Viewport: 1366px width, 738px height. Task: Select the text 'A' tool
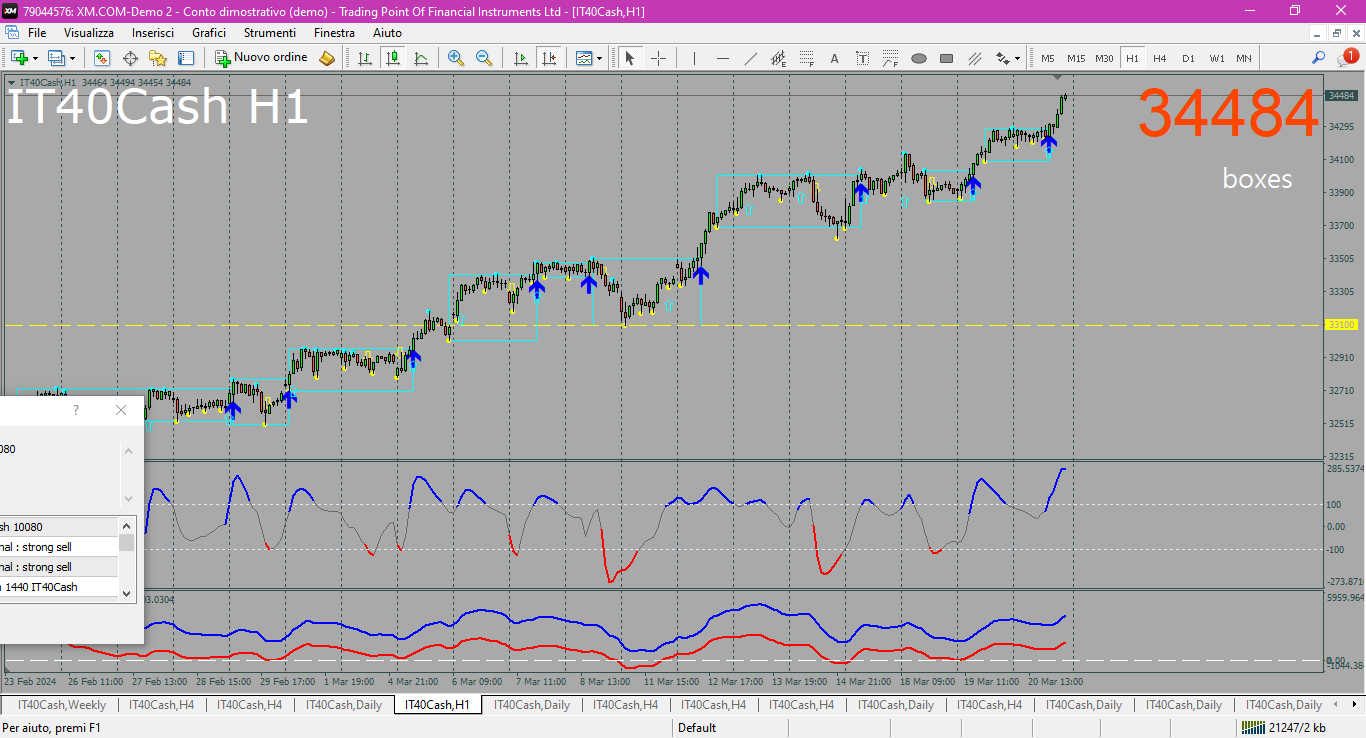point(834,58)
